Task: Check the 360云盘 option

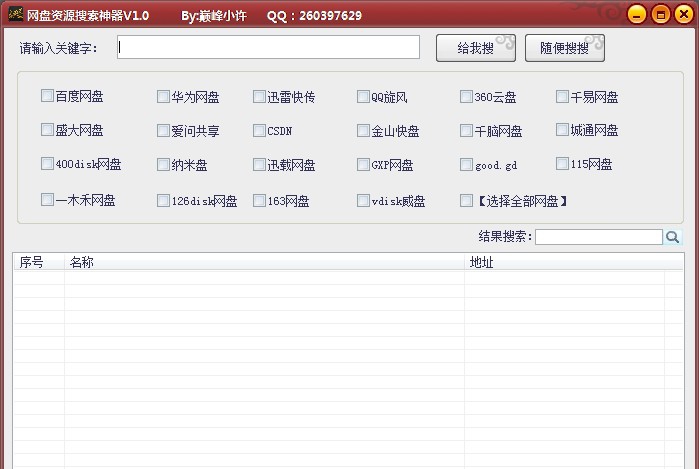Action: [466, 96]
